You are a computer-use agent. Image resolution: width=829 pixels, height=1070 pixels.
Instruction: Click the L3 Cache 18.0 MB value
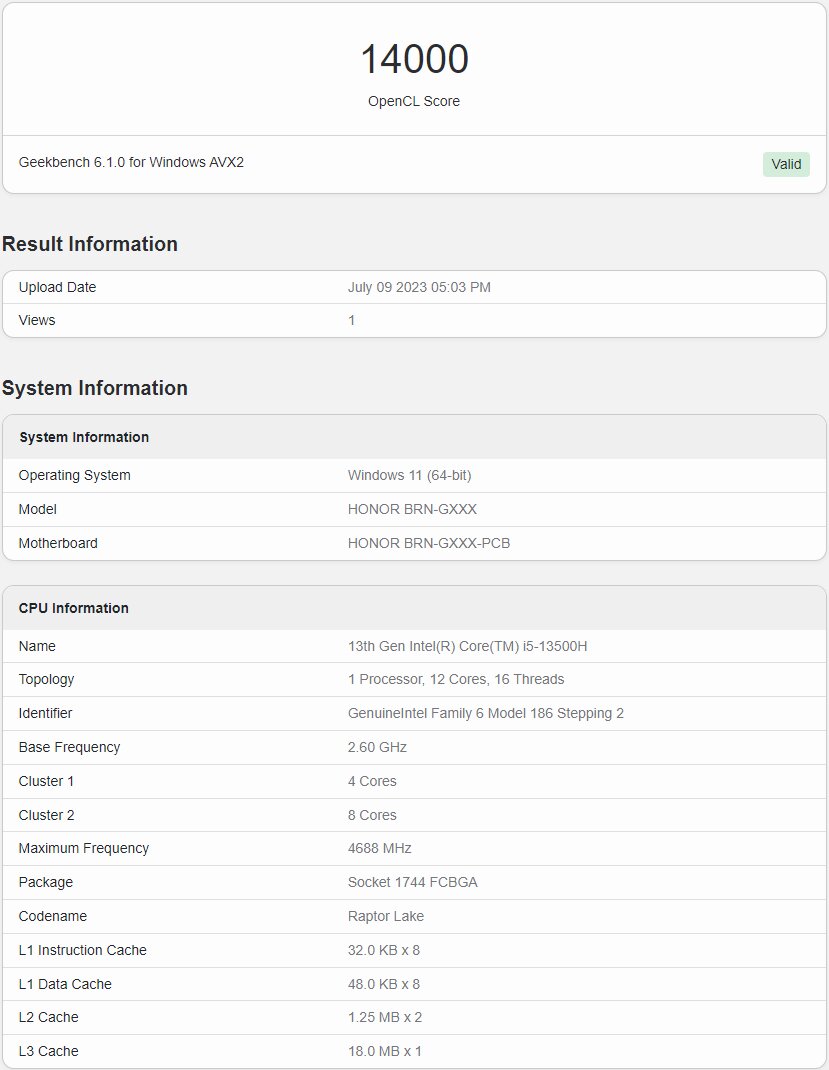point(385,1051)
